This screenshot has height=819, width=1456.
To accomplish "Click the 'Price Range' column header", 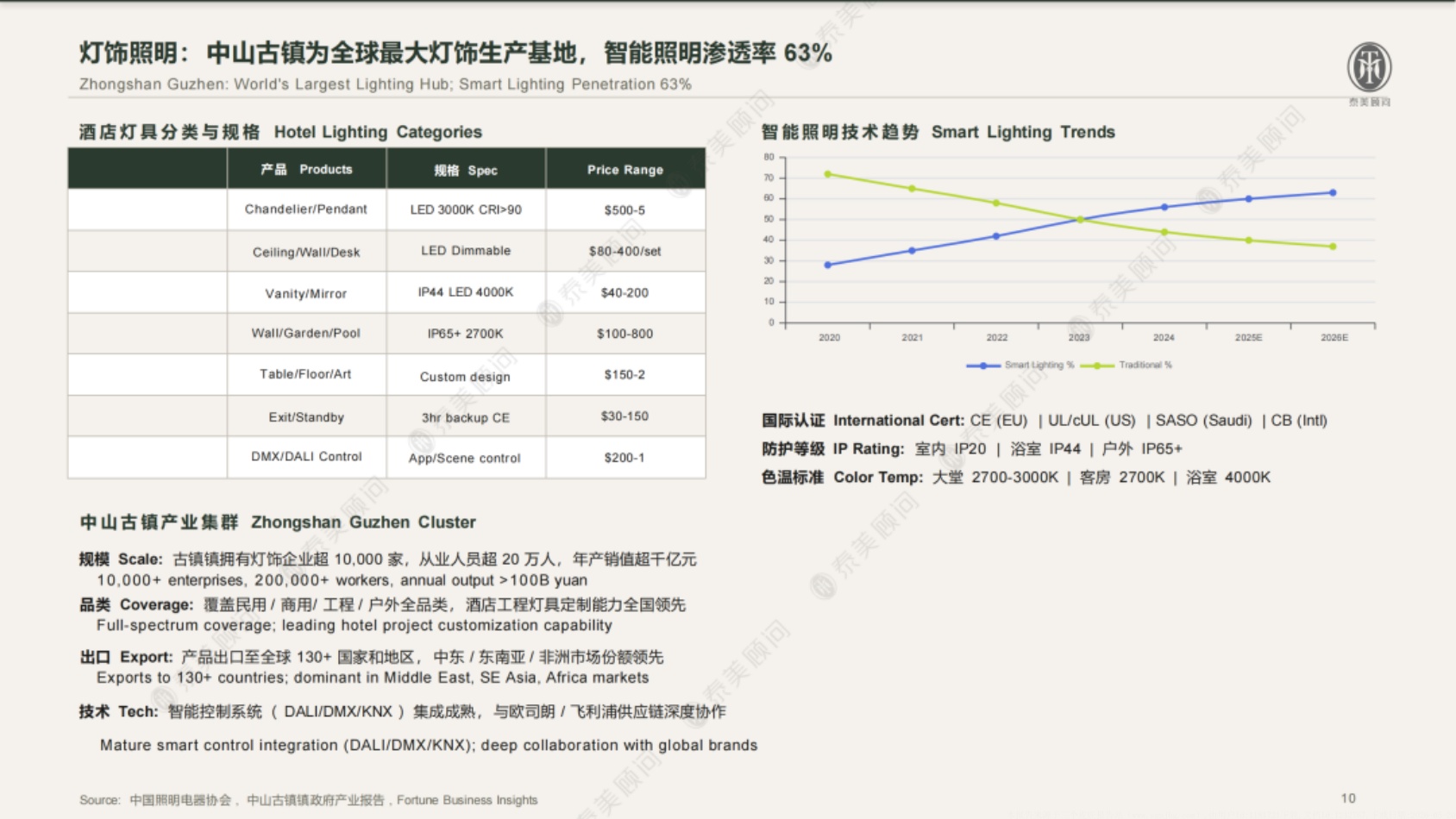I will point(625,170).
